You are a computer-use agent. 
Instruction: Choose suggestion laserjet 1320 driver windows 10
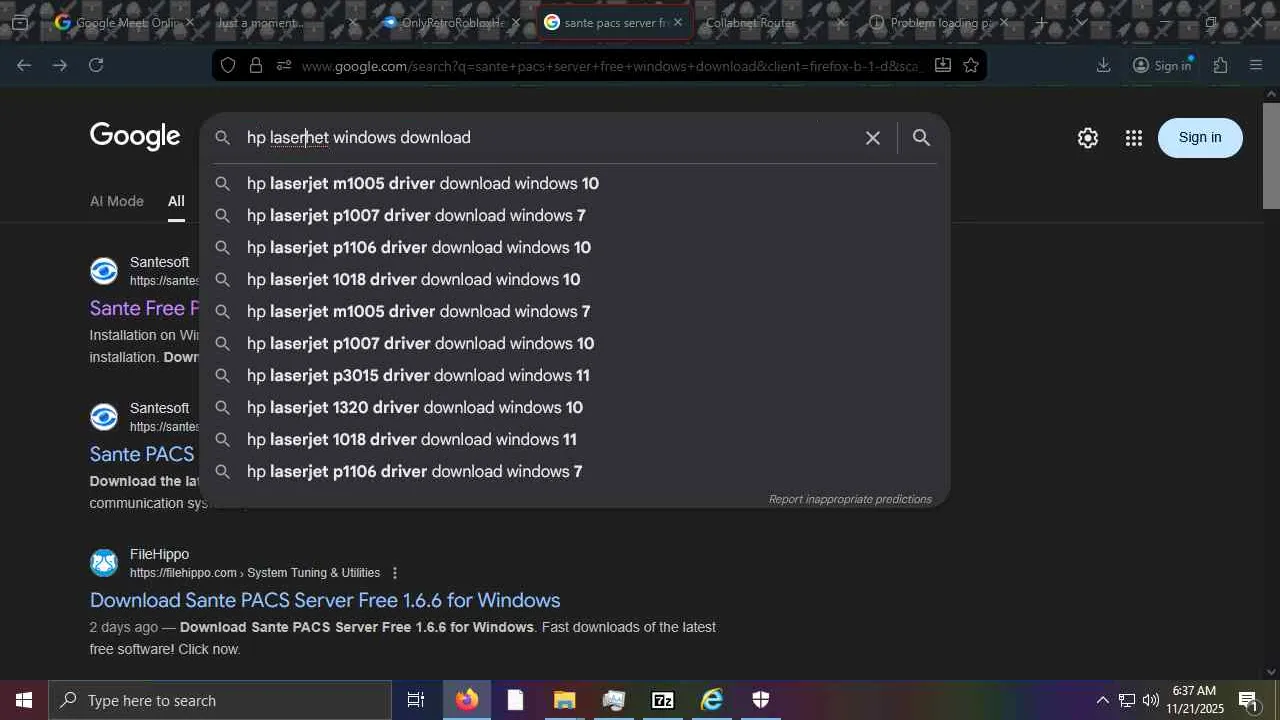point(575,408)
